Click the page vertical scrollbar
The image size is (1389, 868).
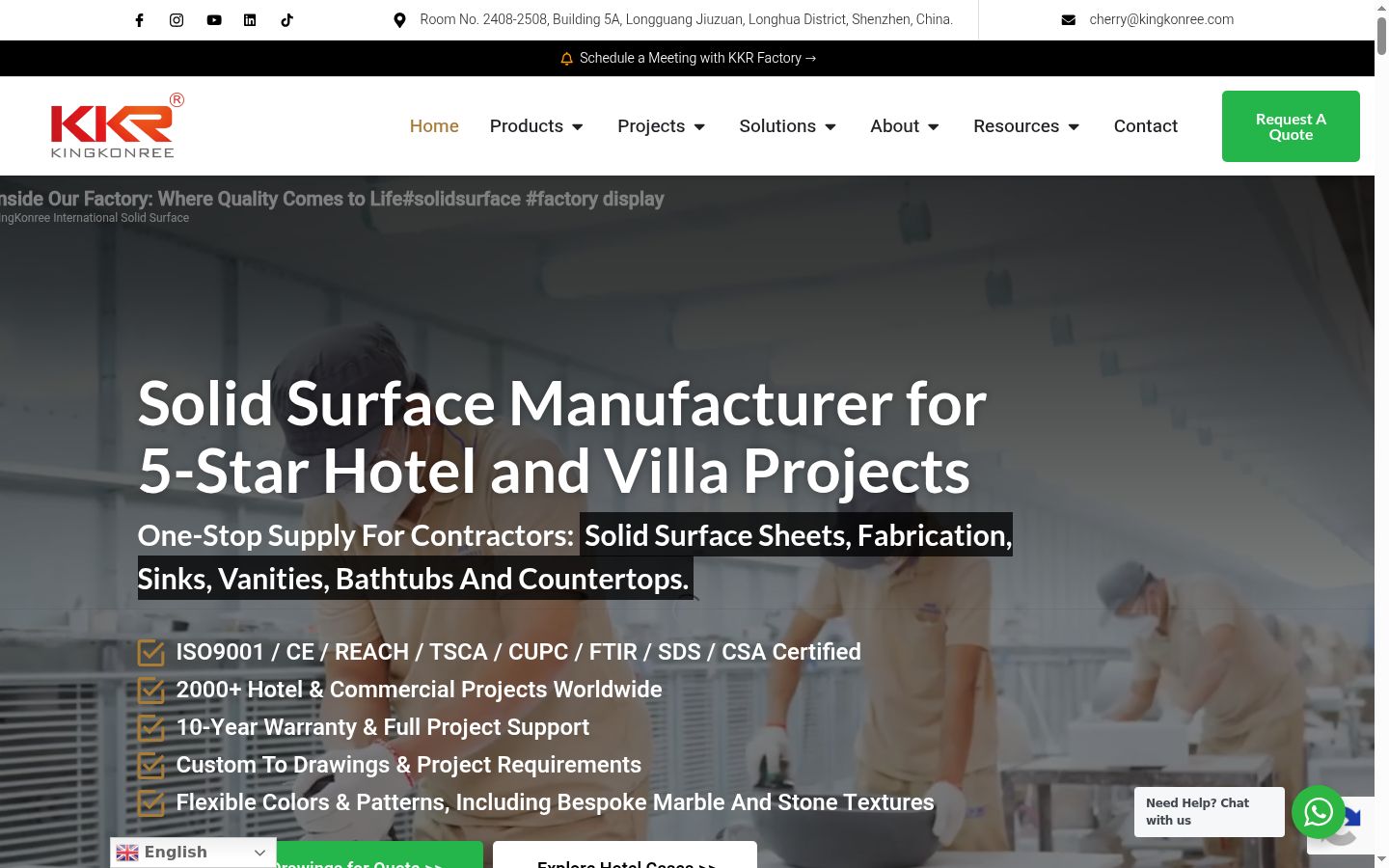point(1381,434)
